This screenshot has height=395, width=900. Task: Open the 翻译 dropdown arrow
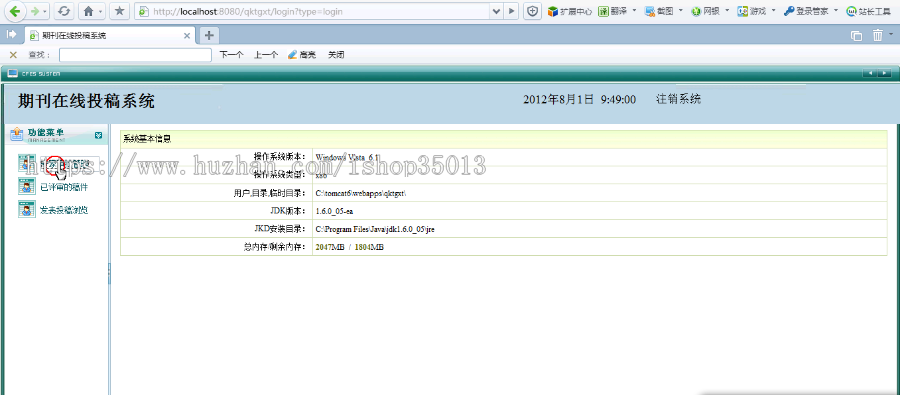634,10
